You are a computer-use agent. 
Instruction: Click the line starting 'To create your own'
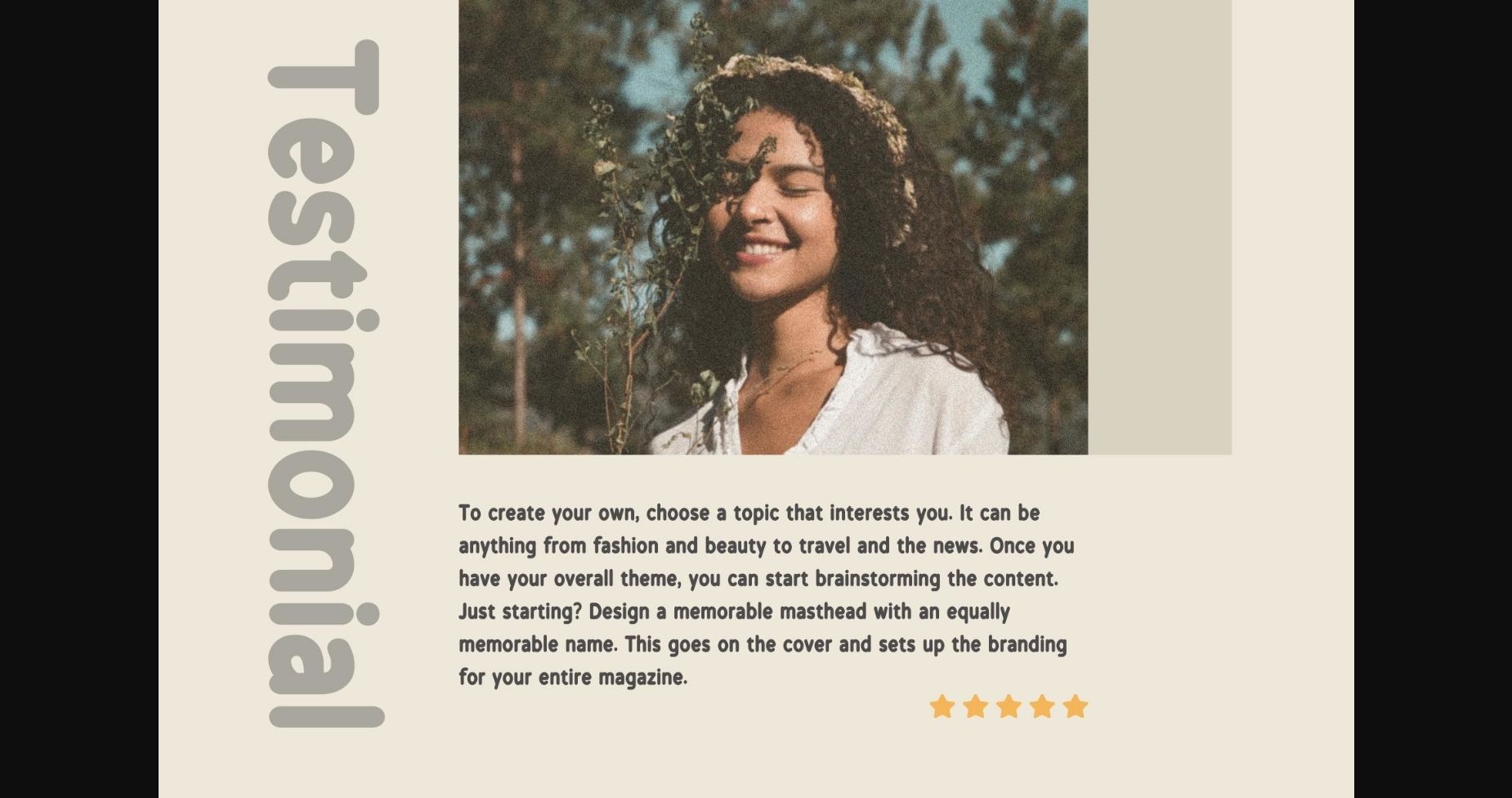(749, 513)
